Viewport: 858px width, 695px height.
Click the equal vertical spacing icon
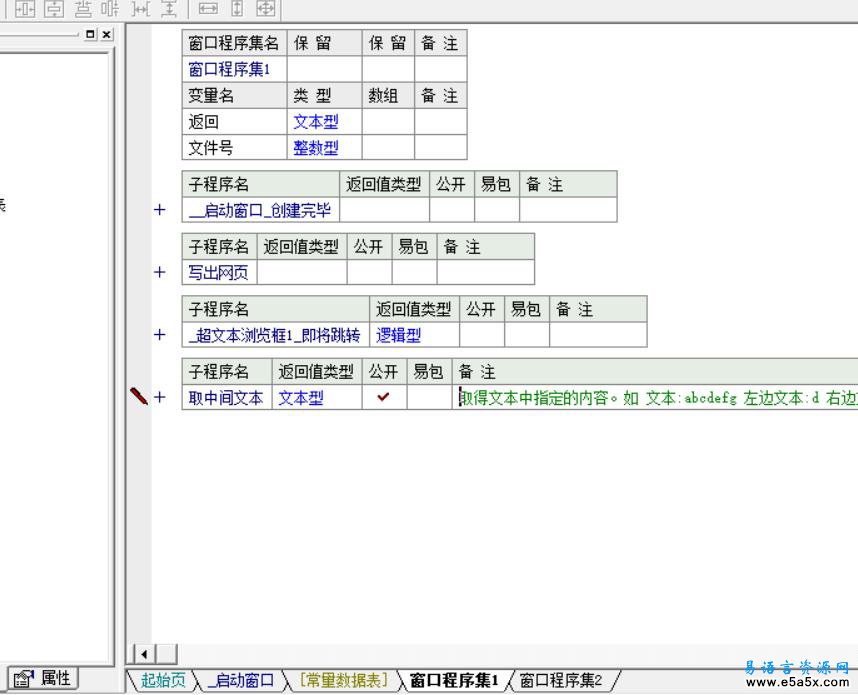(x=82, y=9)
